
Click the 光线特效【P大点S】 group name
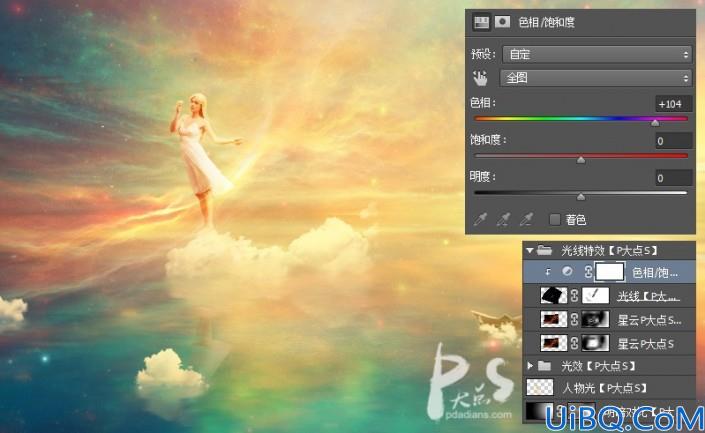point(609,250)
